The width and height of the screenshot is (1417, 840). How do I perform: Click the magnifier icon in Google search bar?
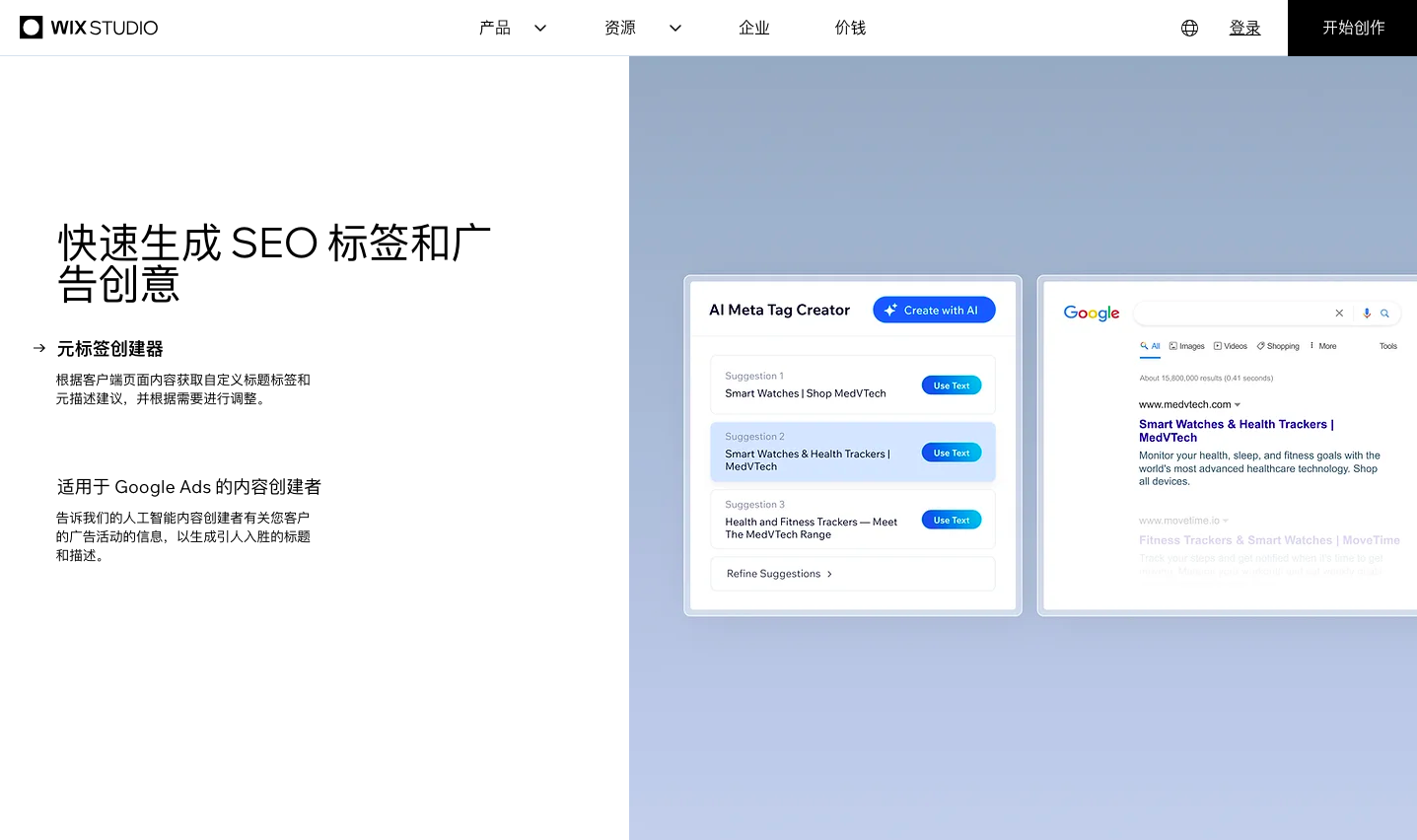coord(1384,314)
